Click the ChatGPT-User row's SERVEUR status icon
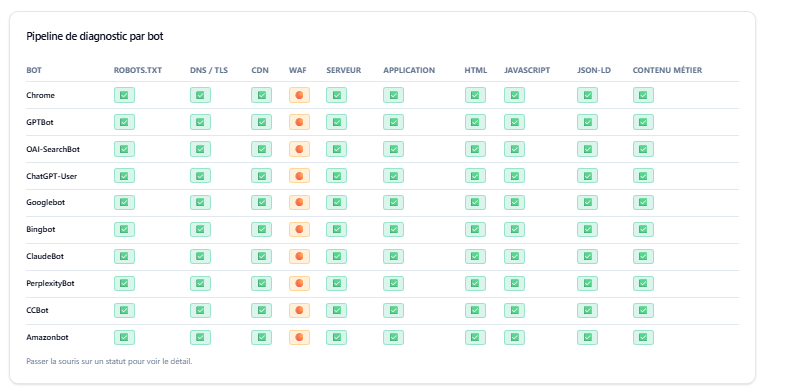Screen dimensions: 796x392 [x=337, y=176]
